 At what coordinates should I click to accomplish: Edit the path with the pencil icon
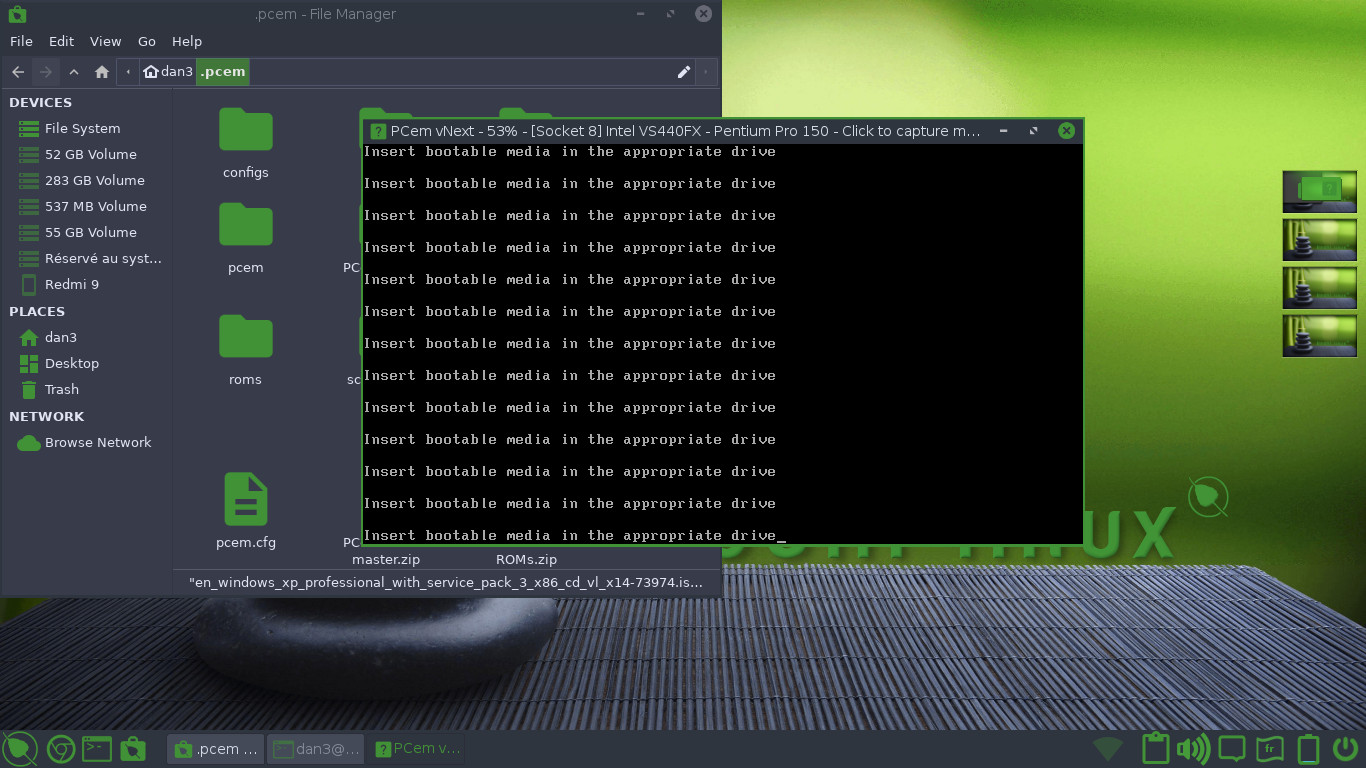click(684, 71)
